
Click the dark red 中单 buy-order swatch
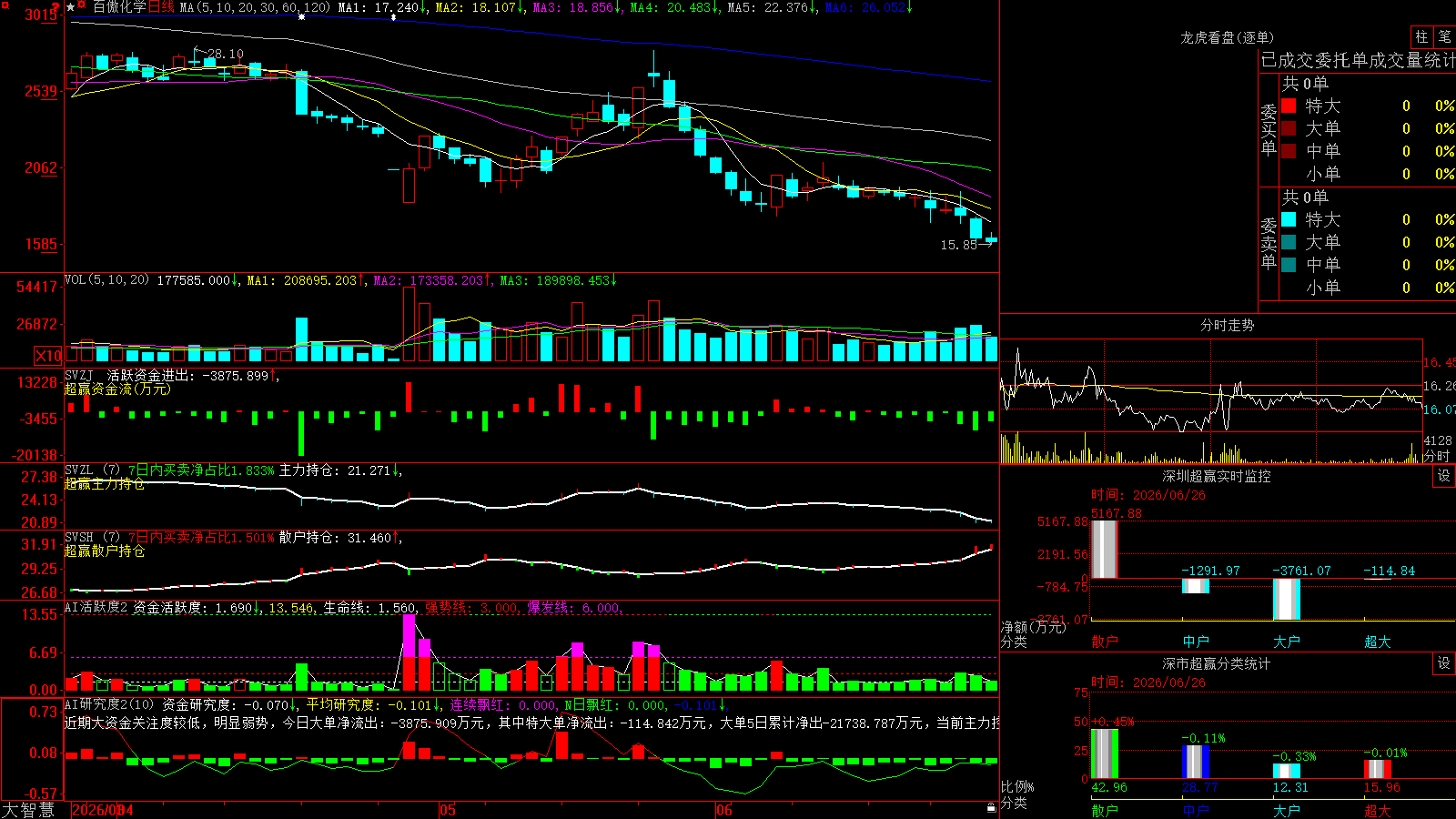(1289, 151)
